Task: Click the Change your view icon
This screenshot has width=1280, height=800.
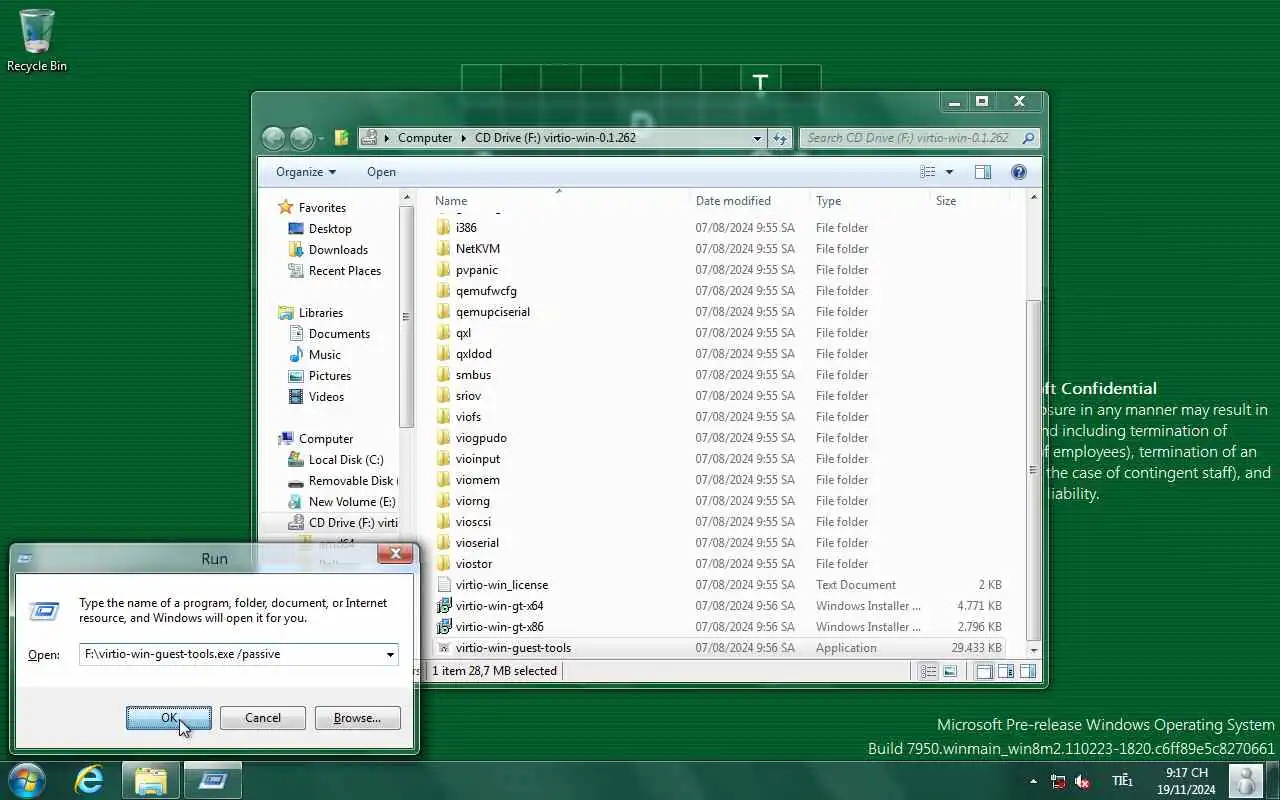Action: pyautogui.click(x=928, y=172)
